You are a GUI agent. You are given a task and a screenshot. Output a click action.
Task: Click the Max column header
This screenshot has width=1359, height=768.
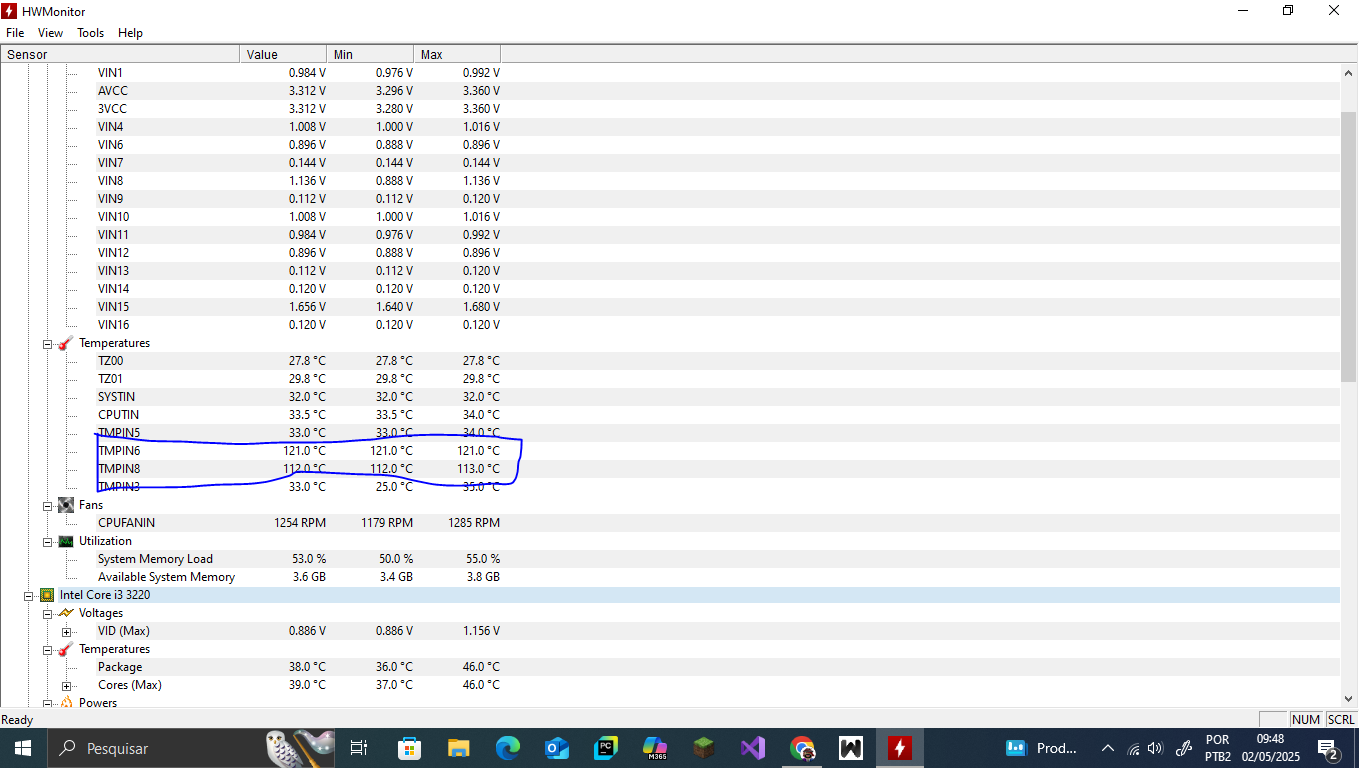[457, 54]
